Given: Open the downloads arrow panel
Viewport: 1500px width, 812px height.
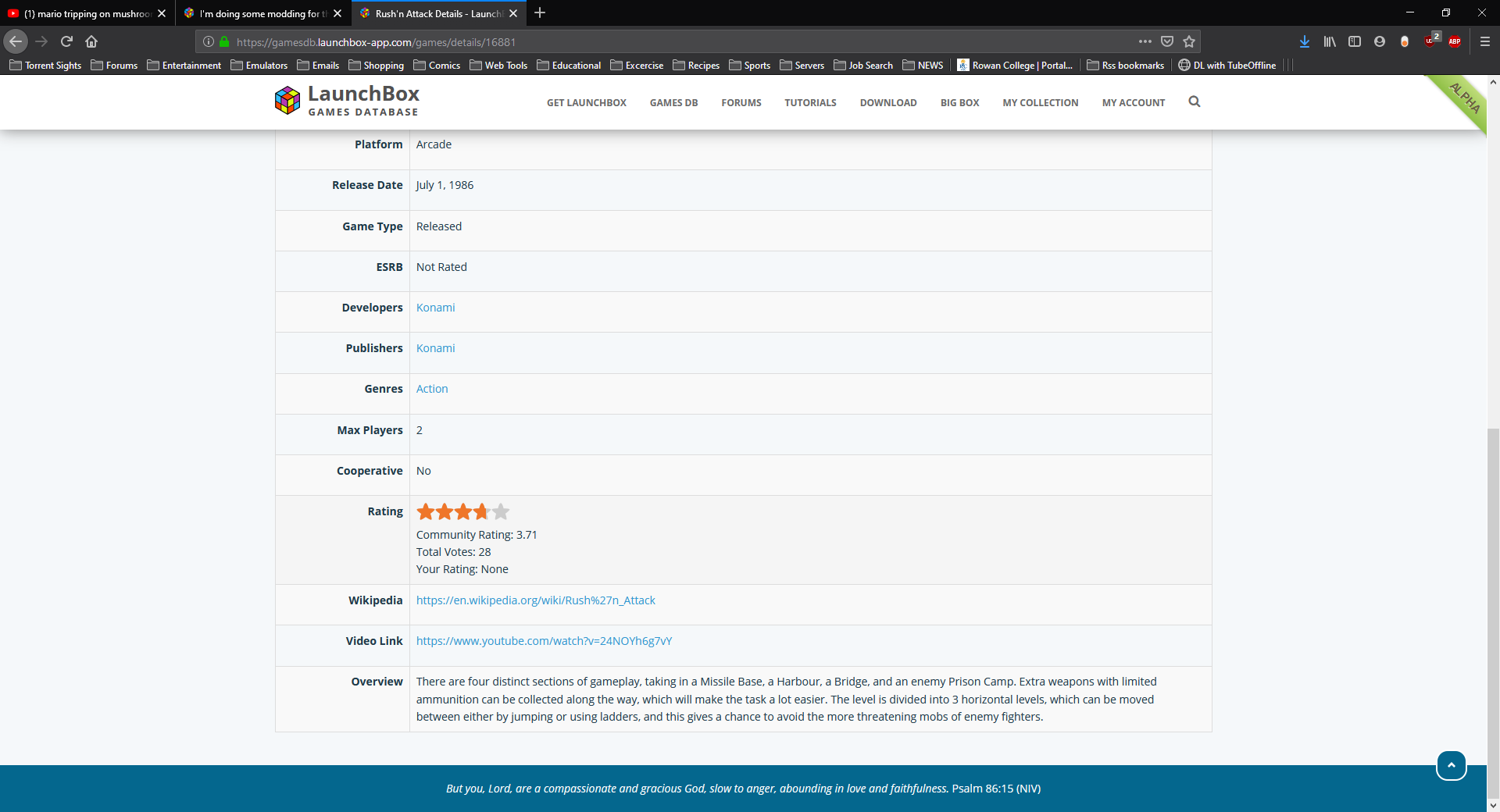Looking at the screenshot, I should coord(1305,41).
